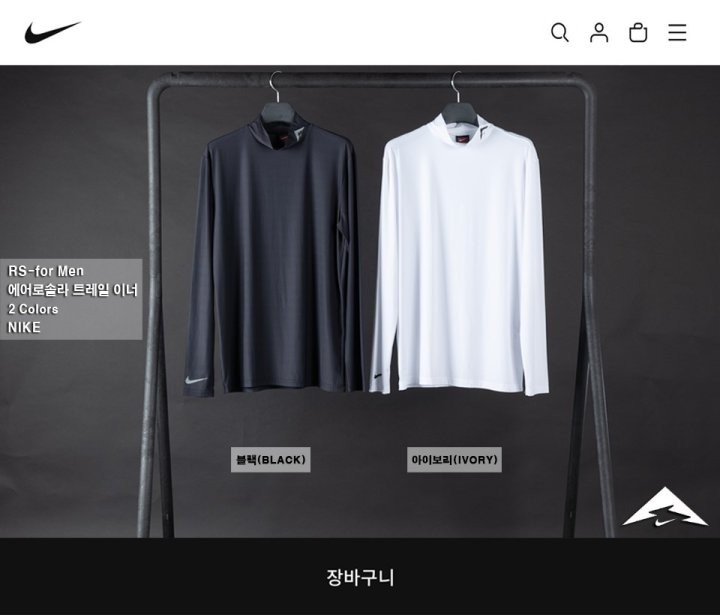Click the Nike Trail mountain logo
720x615 pixels.
coord(664,507)
